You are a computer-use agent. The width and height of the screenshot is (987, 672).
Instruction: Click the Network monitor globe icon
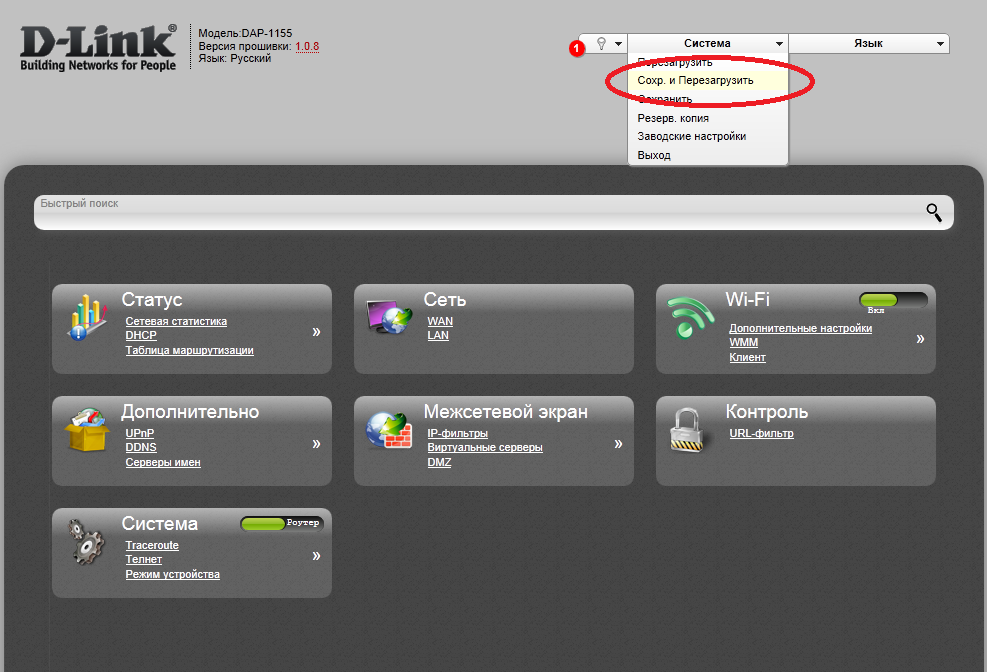tap(387, 317)
